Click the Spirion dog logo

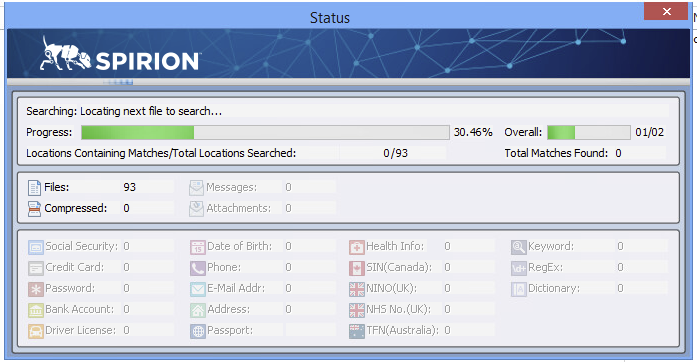[65, 54]
